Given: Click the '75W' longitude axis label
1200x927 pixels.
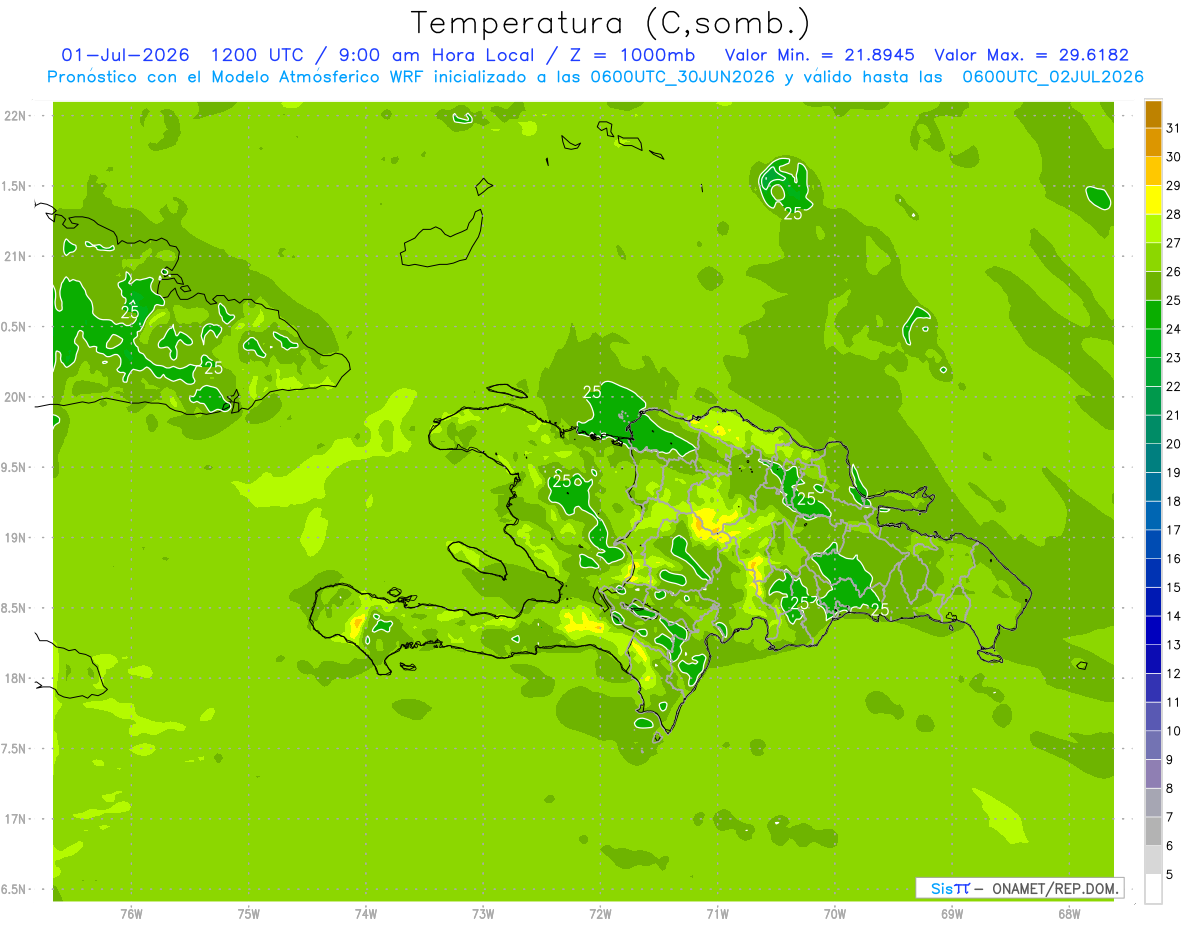Looking at the screenshot, I should (x=249, y=914).
